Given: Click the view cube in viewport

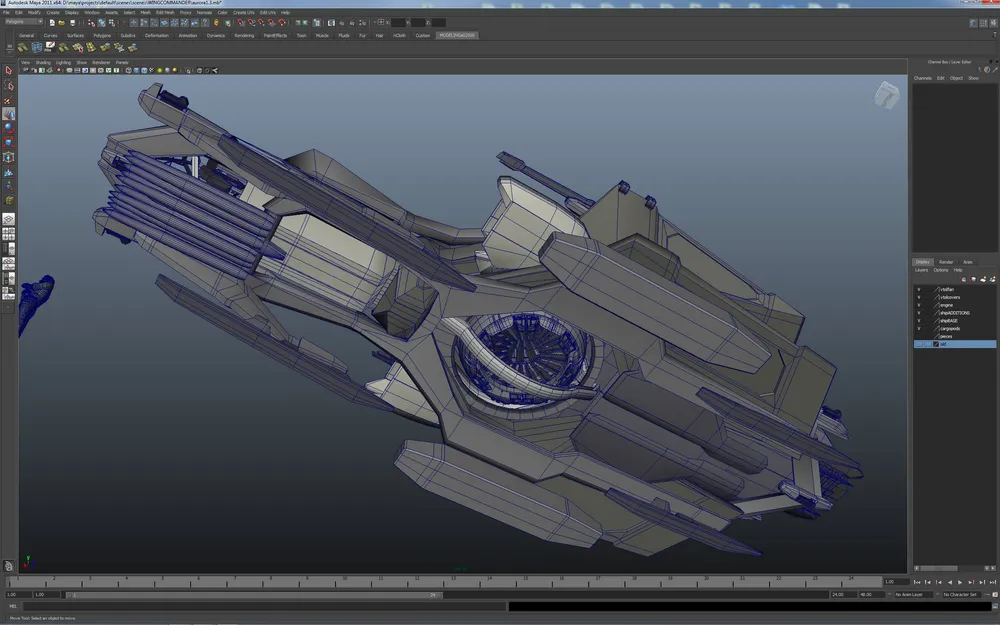Looking at the screenshot, I should coord(887,95).
